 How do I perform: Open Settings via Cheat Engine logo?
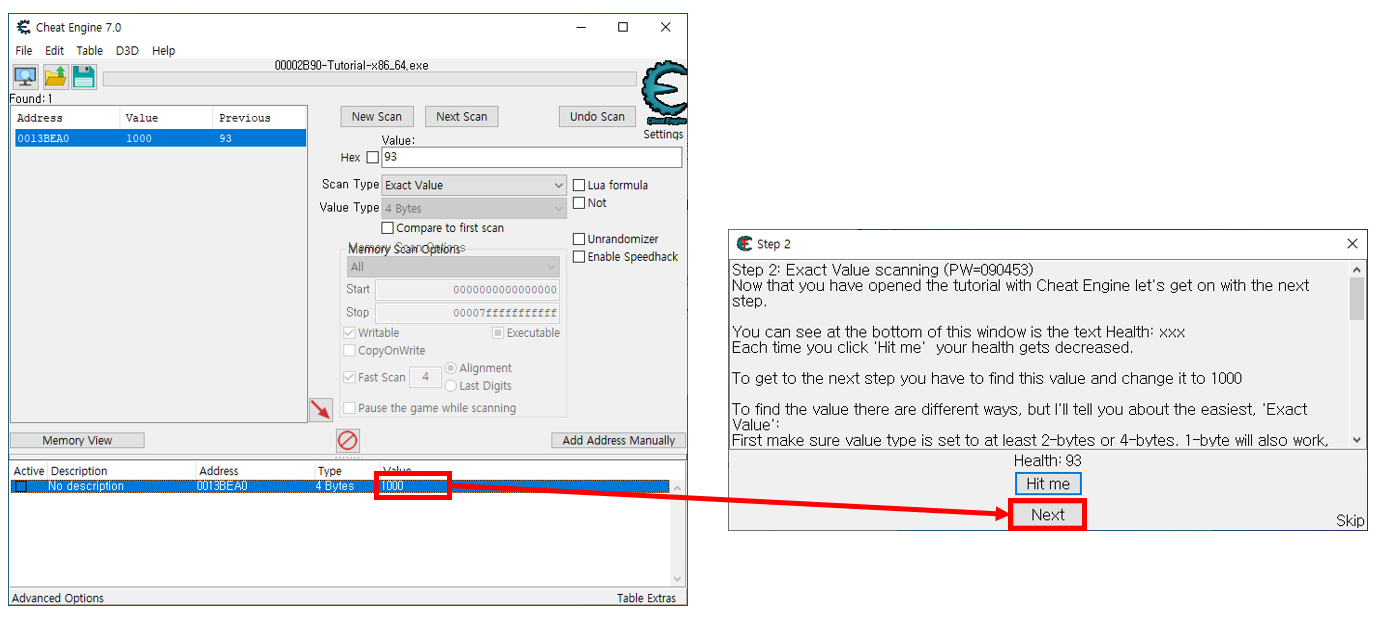click(663, 93)
